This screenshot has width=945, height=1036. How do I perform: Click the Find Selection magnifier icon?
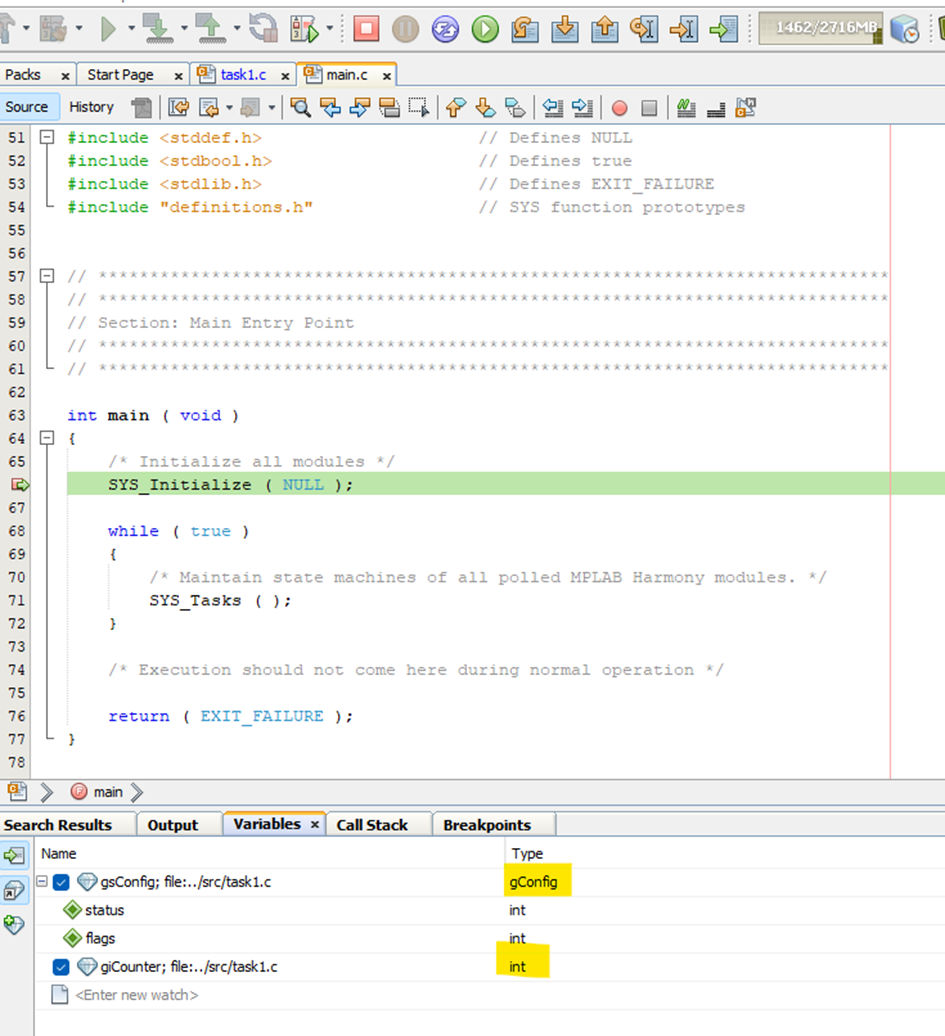click(301, 107)
